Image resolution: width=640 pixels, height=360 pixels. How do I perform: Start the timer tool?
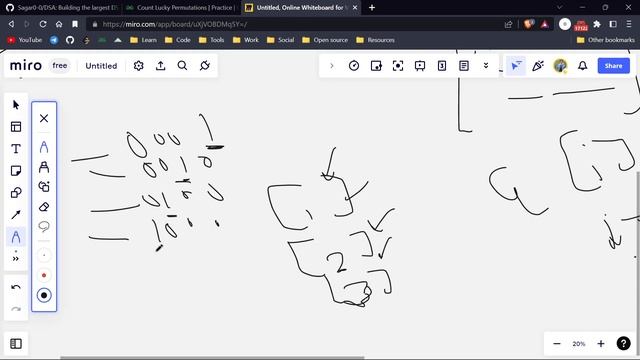354,66
